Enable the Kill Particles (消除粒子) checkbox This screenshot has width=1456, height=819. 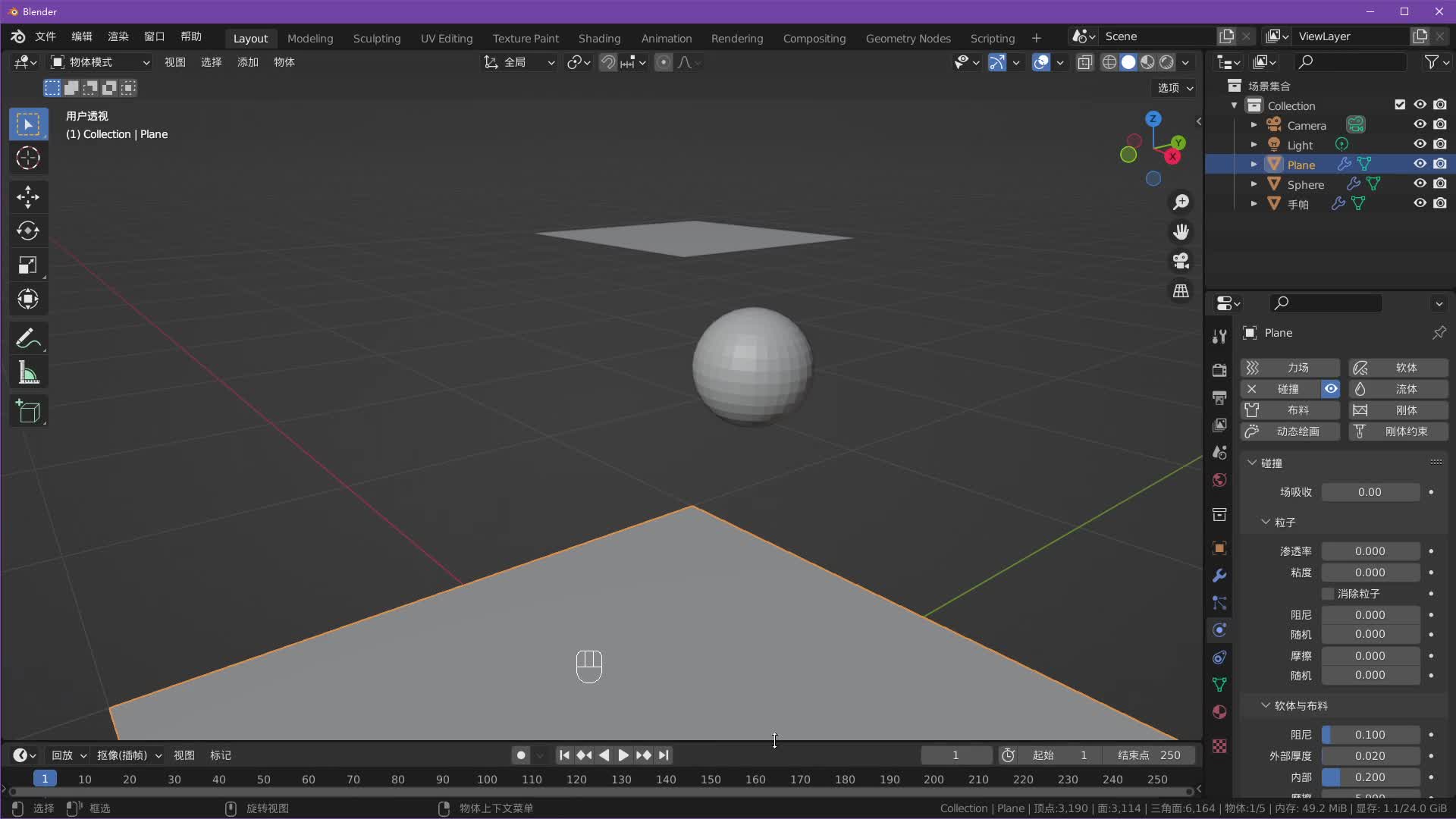pos(1328,594)
